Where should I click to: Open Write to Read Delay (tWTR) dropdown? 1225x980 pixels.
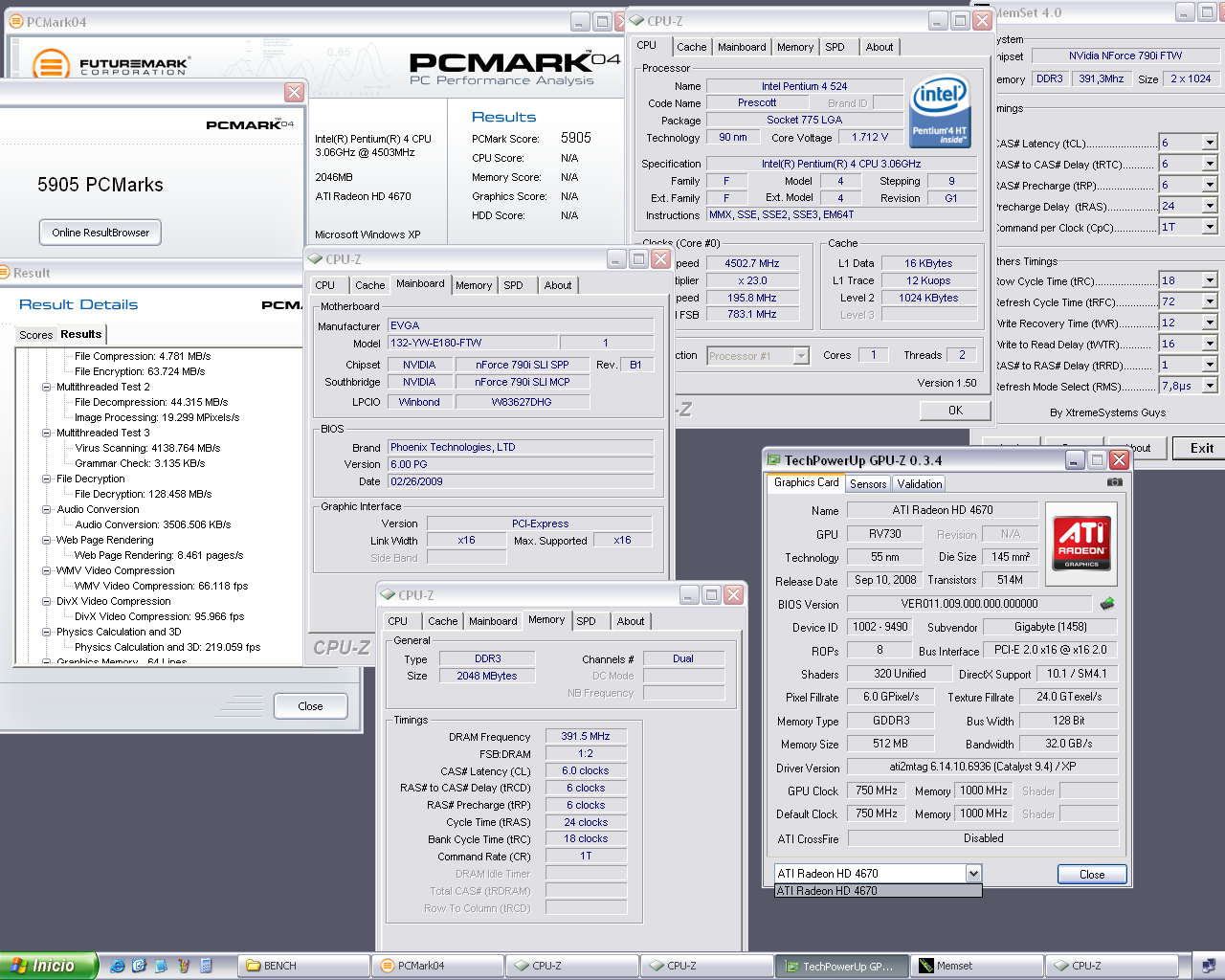pos(1210,344)
